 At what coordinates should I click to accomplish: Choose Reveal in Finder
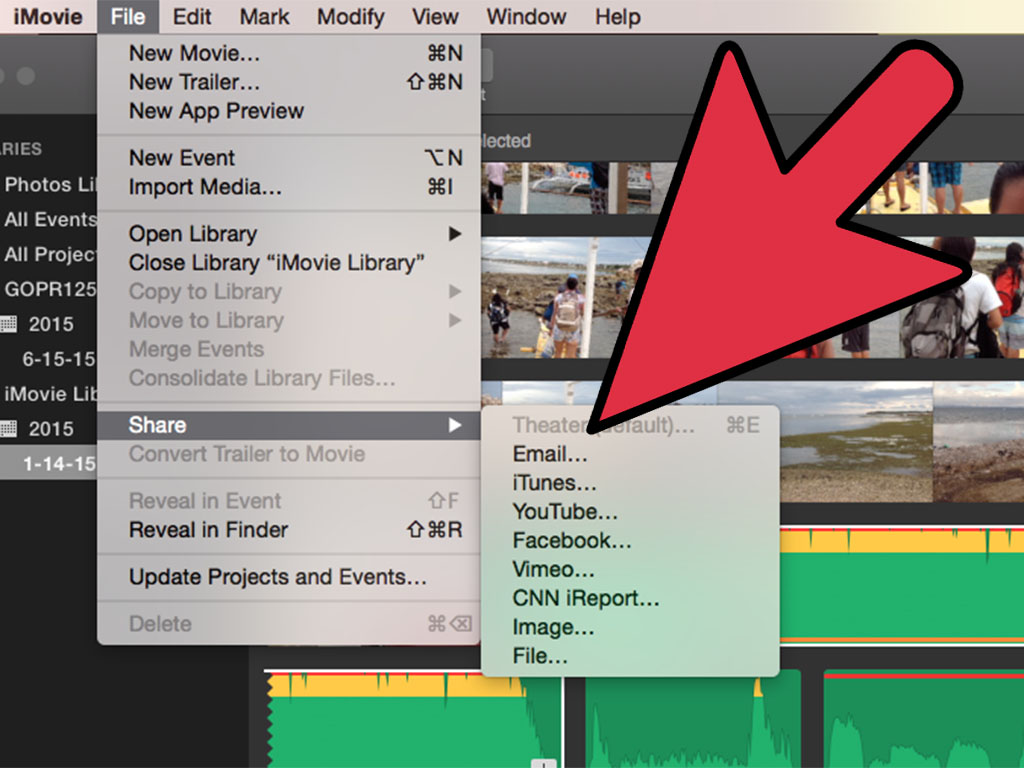289,530
